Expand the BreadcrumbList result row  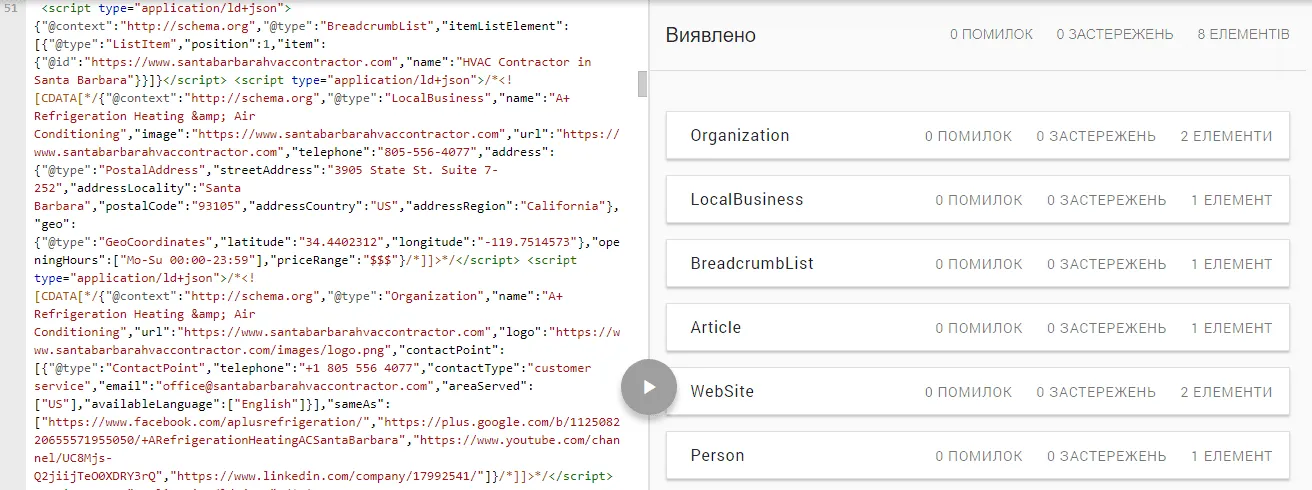click(x=977, y=264)
